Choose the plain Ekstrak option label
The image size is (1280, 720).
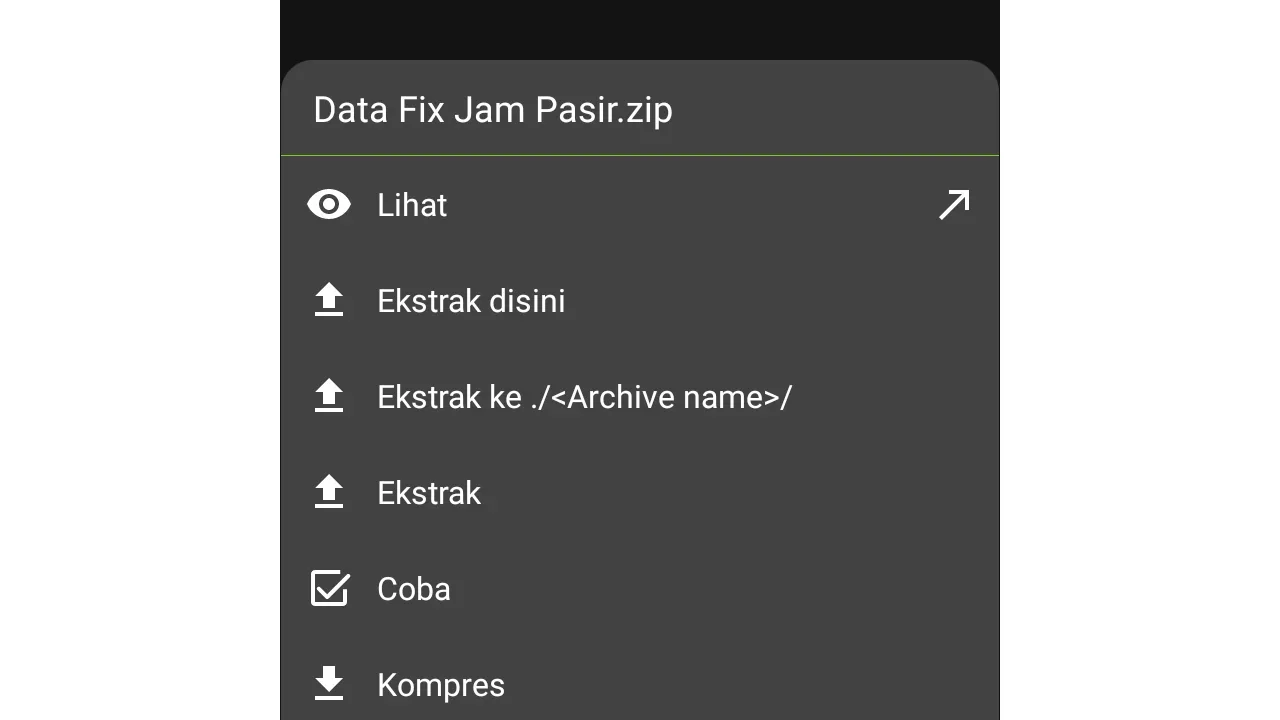[x=429, y=493]
